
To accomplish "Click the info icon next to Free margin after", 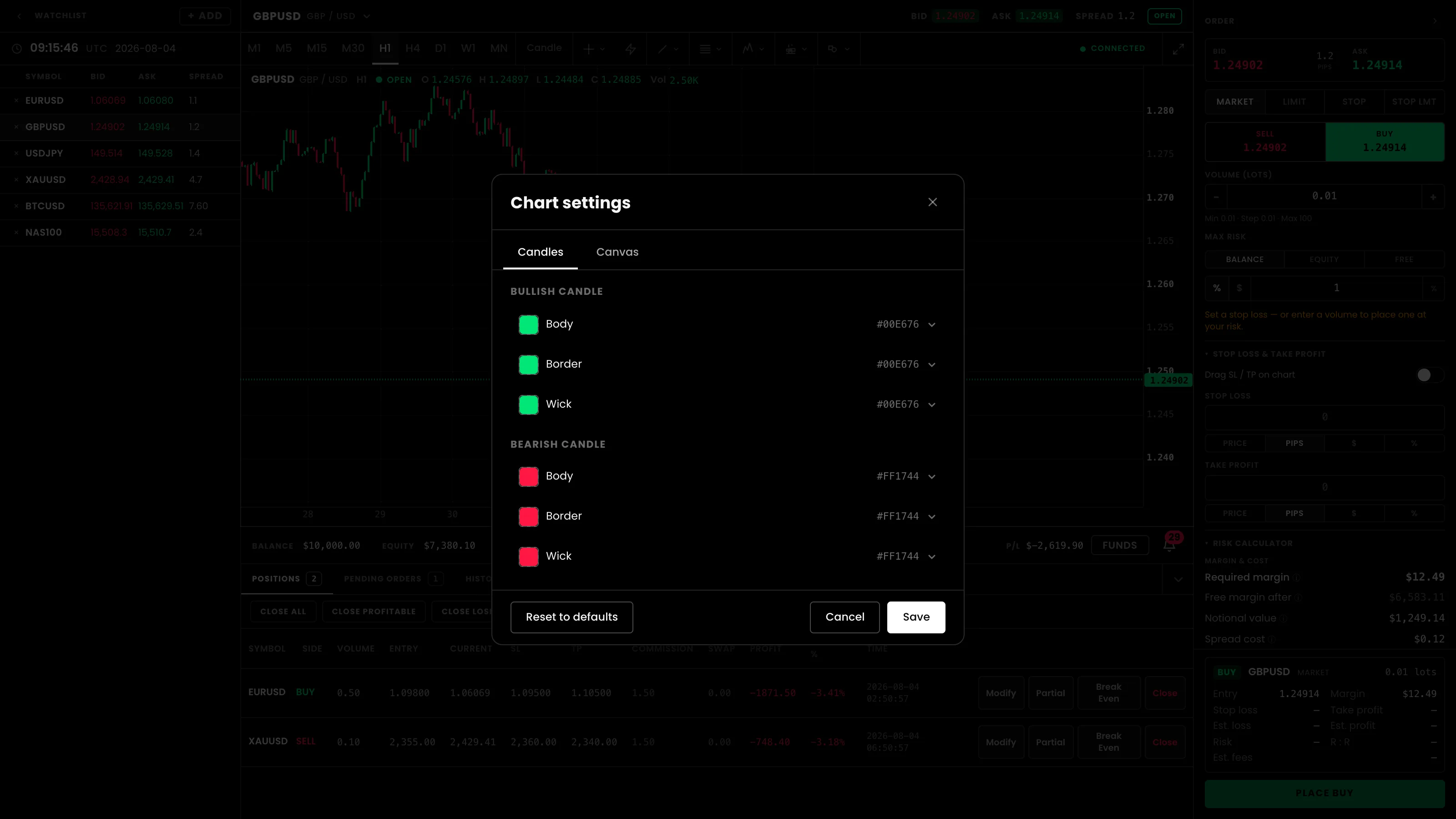I will pyautogui.click(x=1298, y=598).
